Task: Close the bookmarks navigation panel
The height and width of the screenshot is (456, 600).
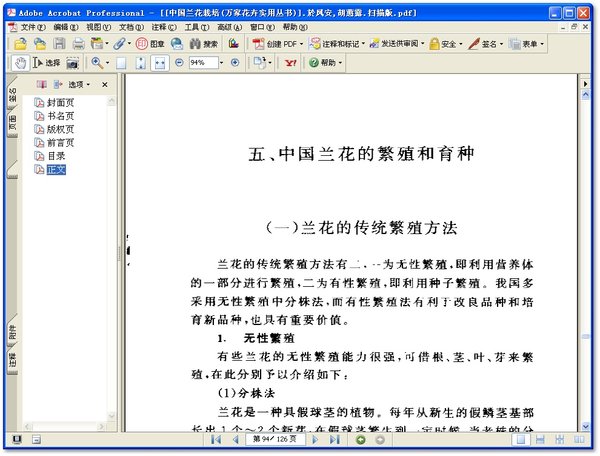Action: (105, 85)
